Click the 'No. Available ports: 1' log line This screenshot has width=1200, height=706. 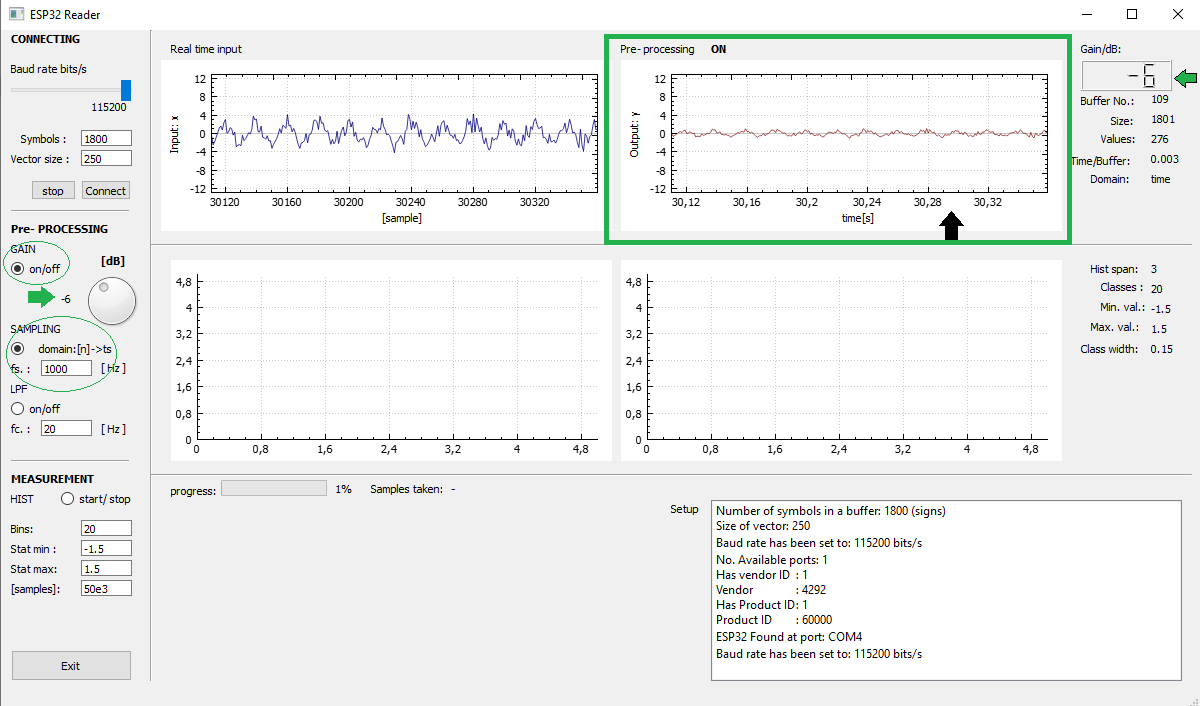[x=772, y=560]
